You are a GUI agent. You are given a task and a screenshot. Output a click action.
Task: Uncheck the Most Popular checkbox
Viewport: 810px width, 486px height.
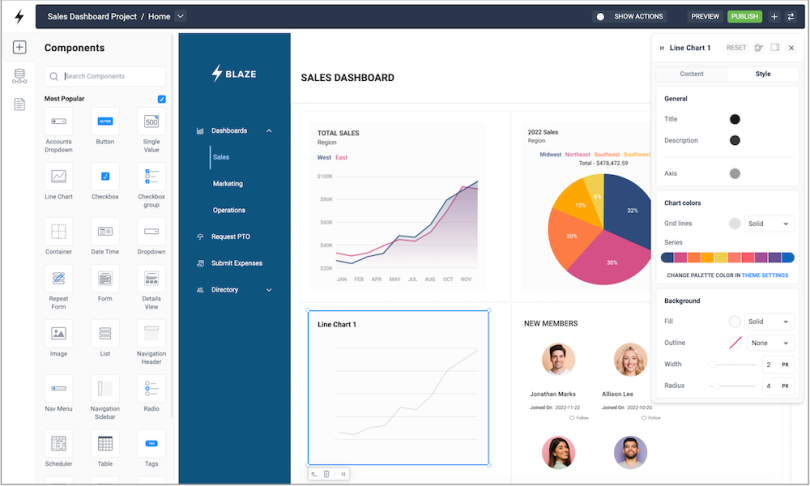pyautogui.click(x=162, y=99)
